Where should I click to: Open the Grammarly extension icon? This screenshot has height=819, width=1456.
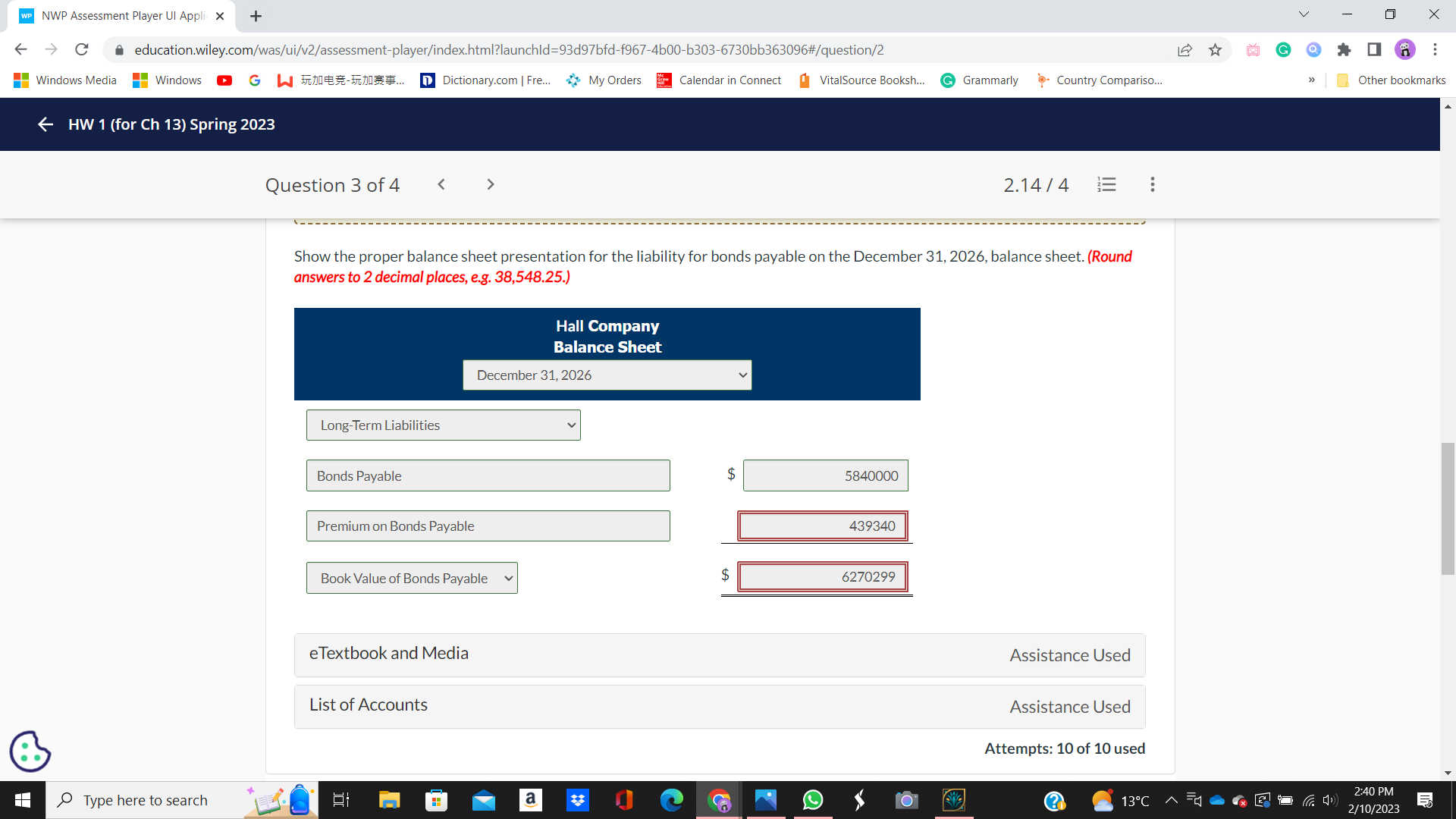coord(1283,49)
